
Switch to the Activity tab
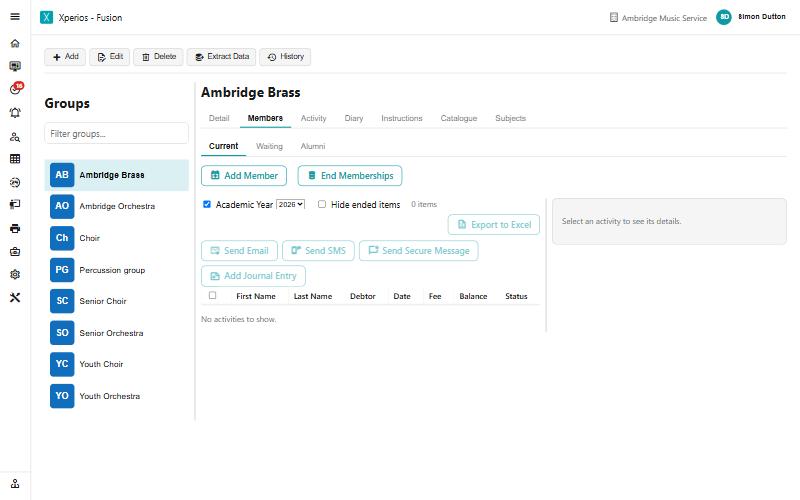point(313,118)
